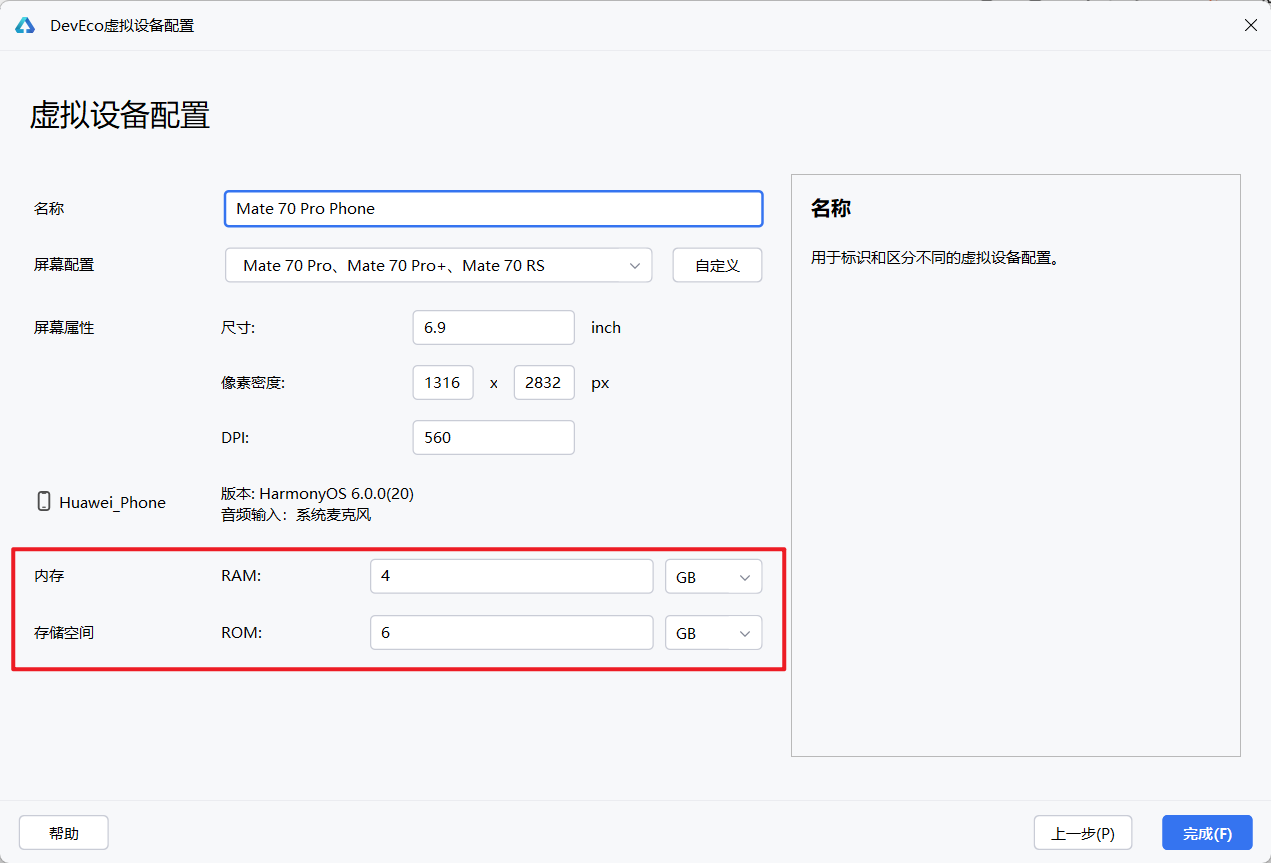Click the 屏幕属性 label
Image resolution: width=1271 pixels, height=863 pixels.
(x=64, y=327)
